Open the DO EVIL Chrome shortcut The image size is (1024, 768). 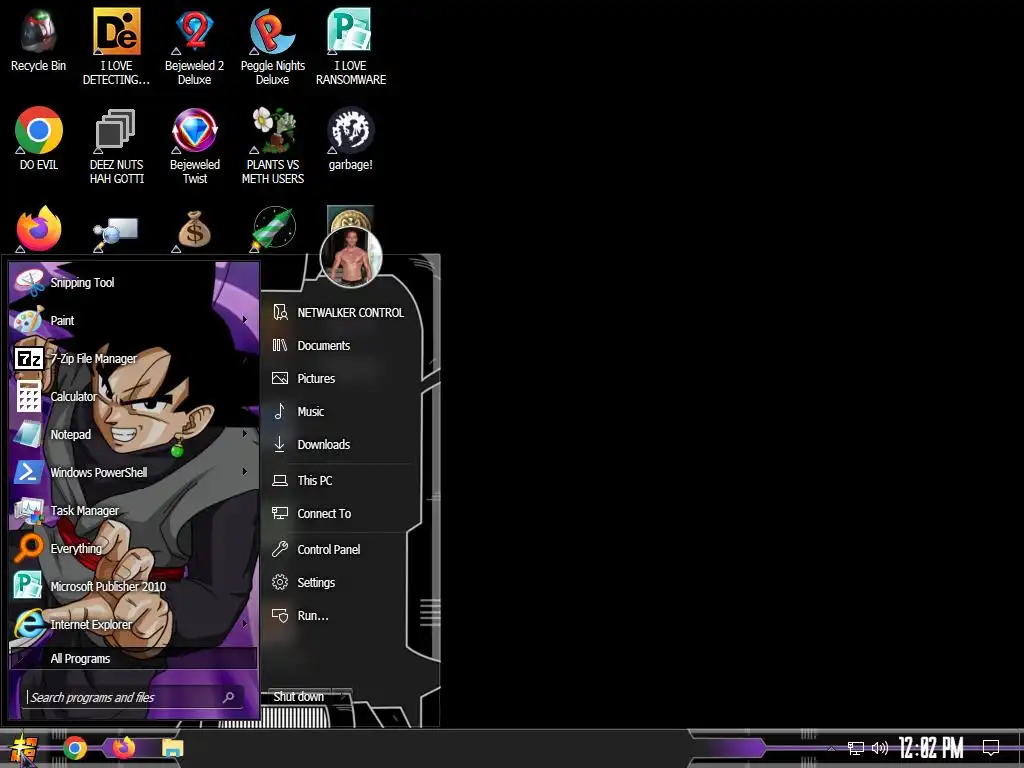(x=39, y=138)
